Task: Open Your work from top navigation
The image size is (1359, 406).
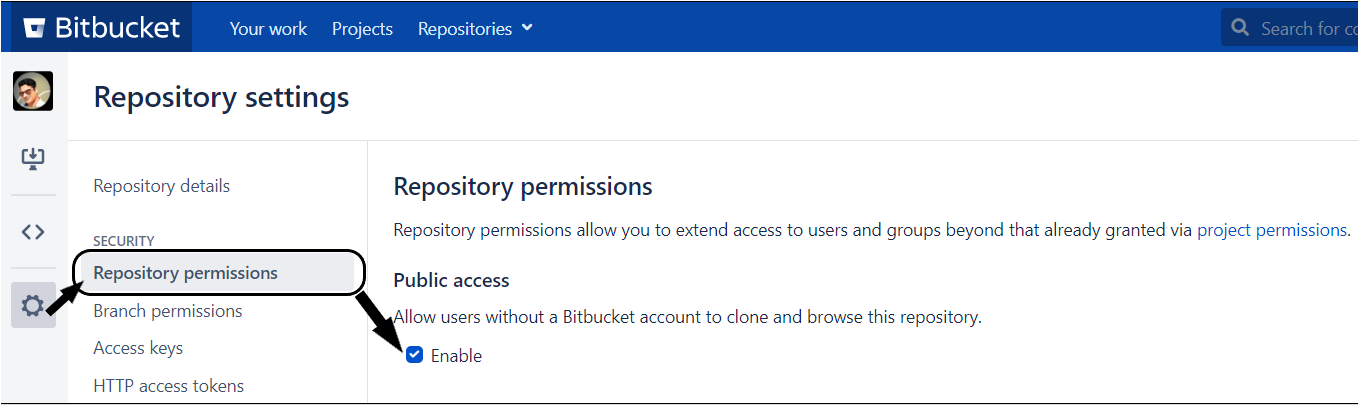Action: tap(269, 29)
